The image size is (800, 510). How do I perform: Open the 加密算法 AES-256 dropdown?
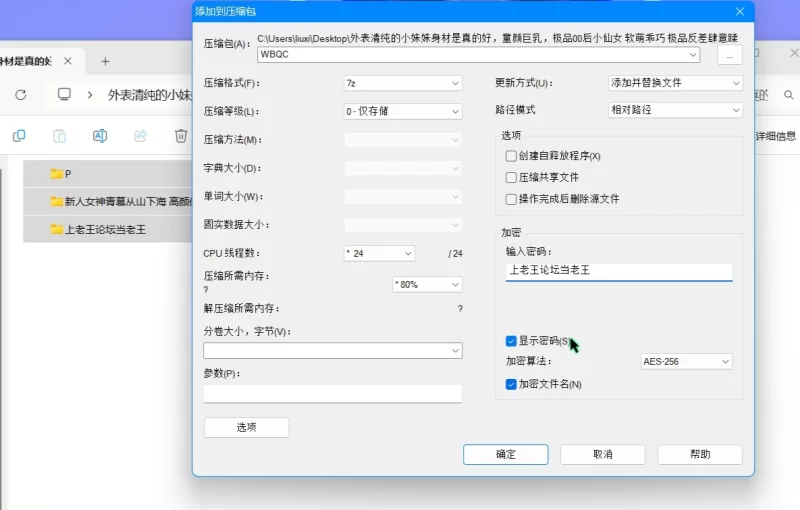(x=686, y=362)
